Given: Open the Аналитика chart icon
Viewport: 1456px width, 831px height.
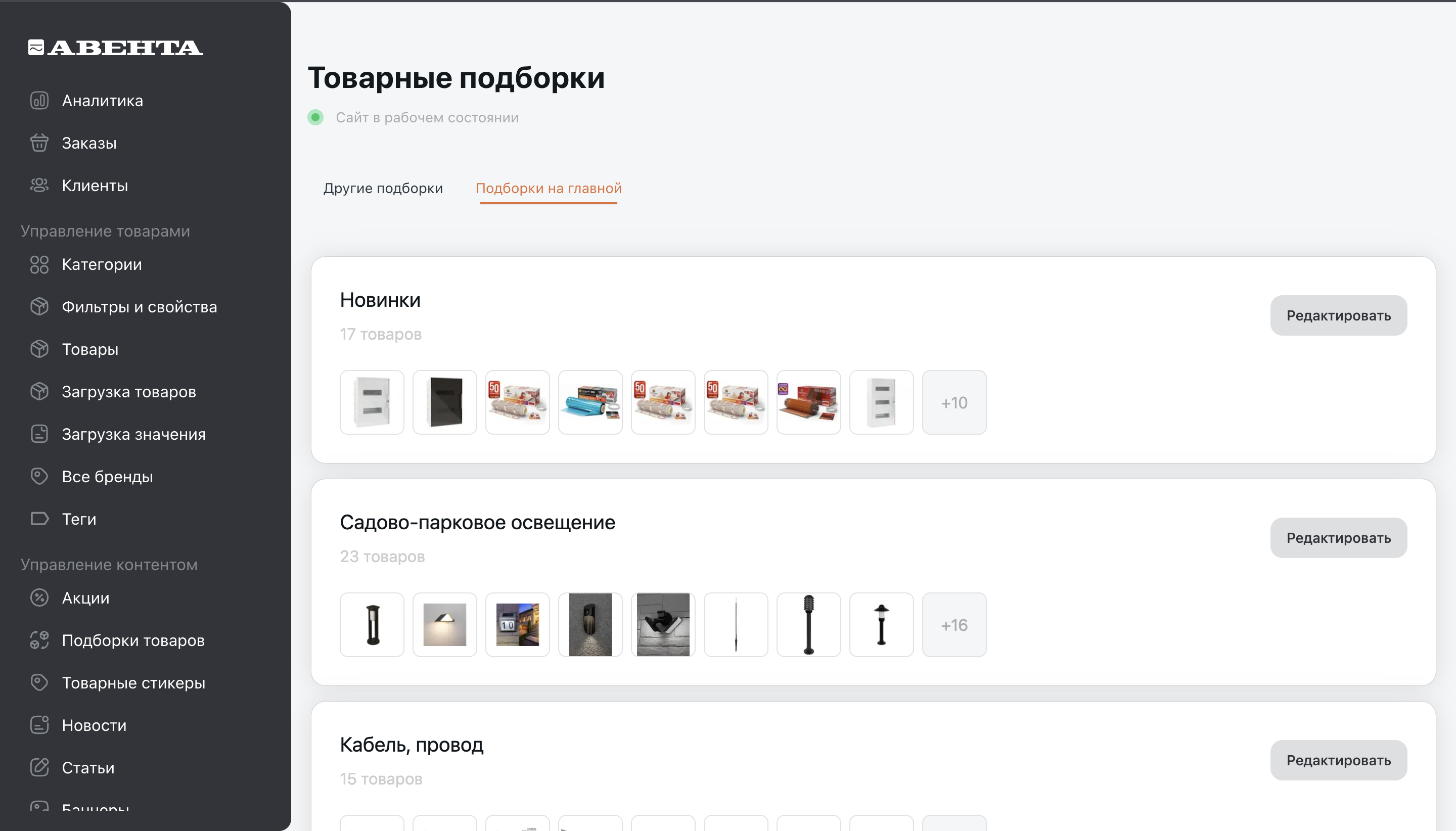Looking at the screenshot, I should (39, 101).
